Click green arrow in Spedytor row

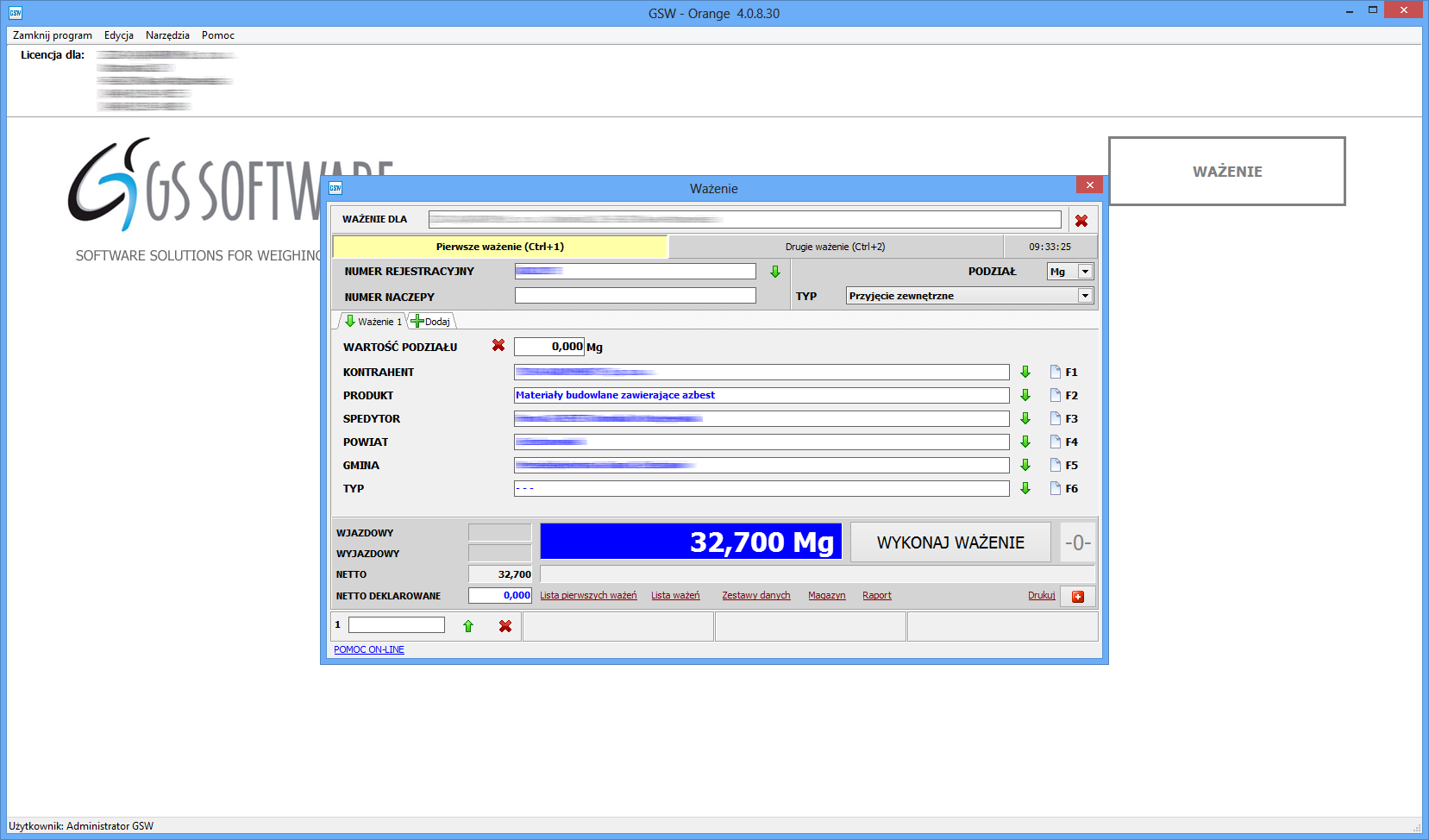tap(1025, 418)
